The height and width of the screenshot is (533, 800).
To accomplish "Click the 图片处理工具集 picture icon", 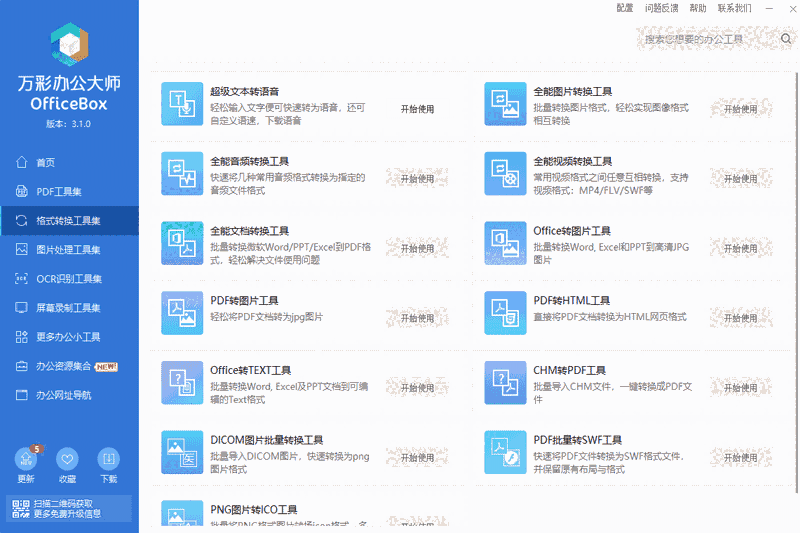I will (21, 249).
